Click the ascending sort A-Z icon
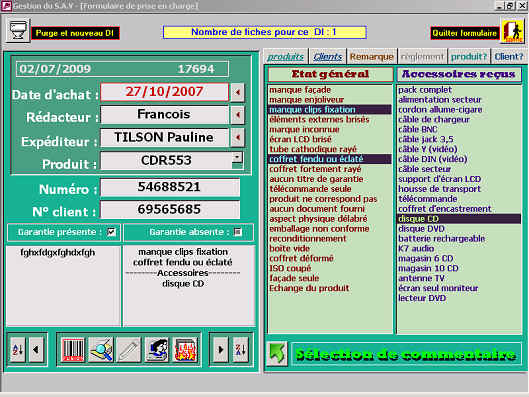This screenshot has width=529, height=397. pyautogui.click(x=18, y=350)
